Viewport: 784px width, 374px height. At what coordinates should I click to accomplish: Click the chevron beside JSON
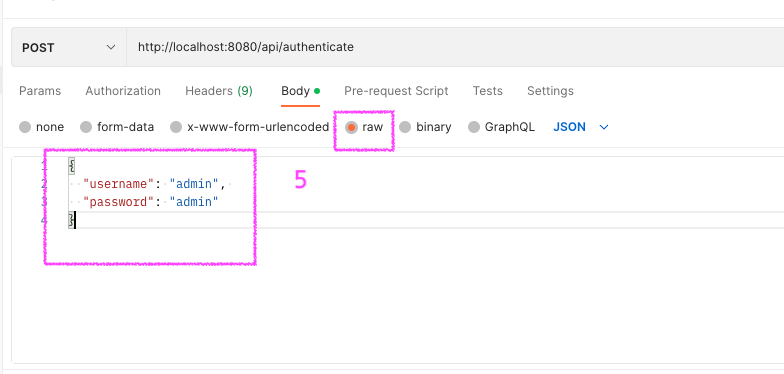(604, 128)
